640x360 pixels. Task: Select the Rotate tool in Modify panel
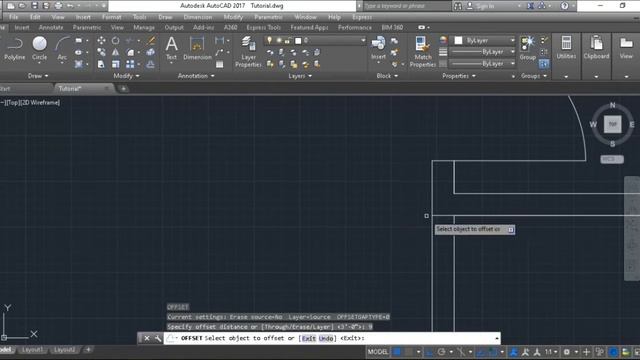click(x=116, y=40)
